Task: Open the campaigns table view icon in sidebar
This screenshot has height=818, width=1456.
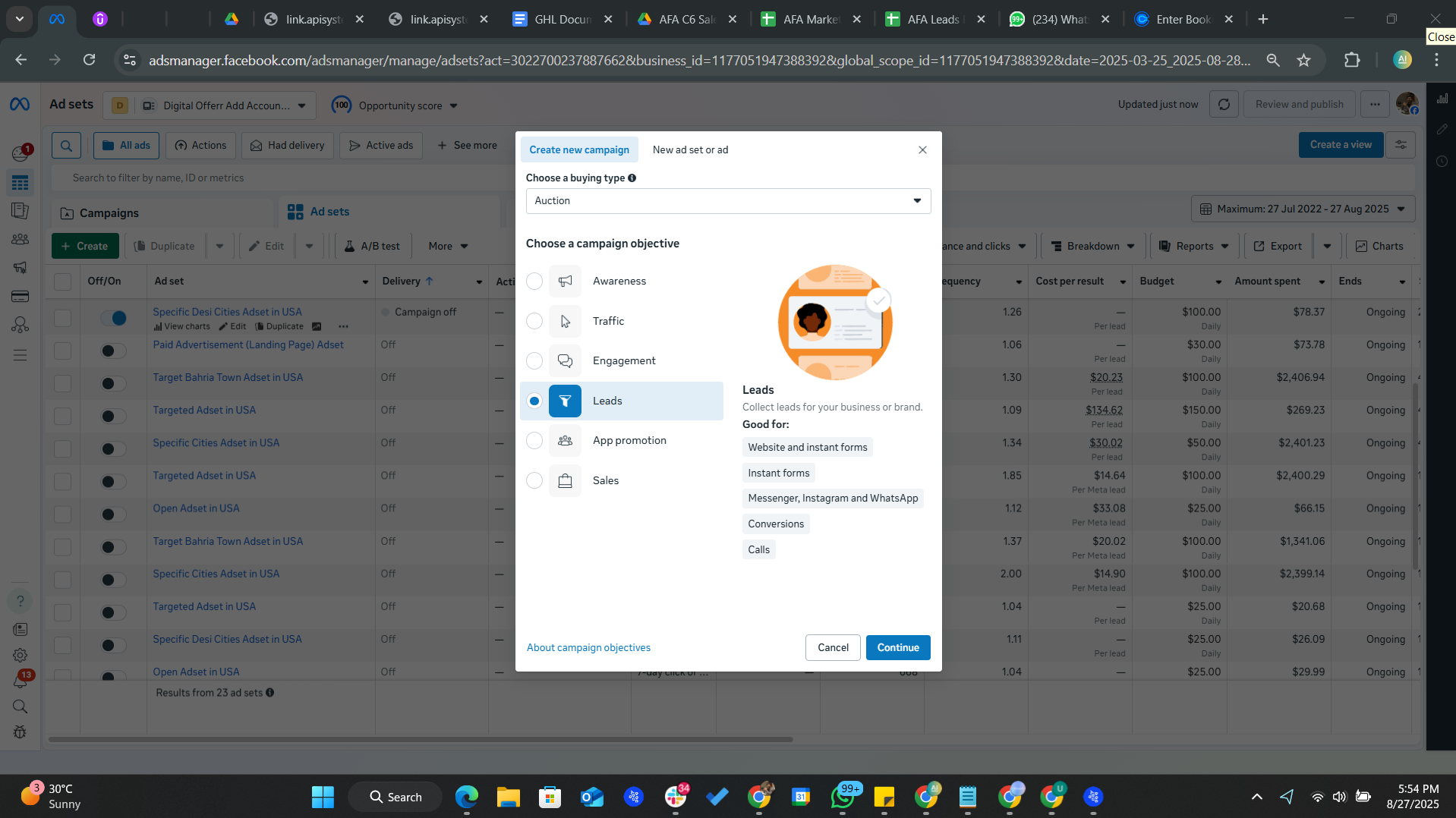Action: point(20,183)
